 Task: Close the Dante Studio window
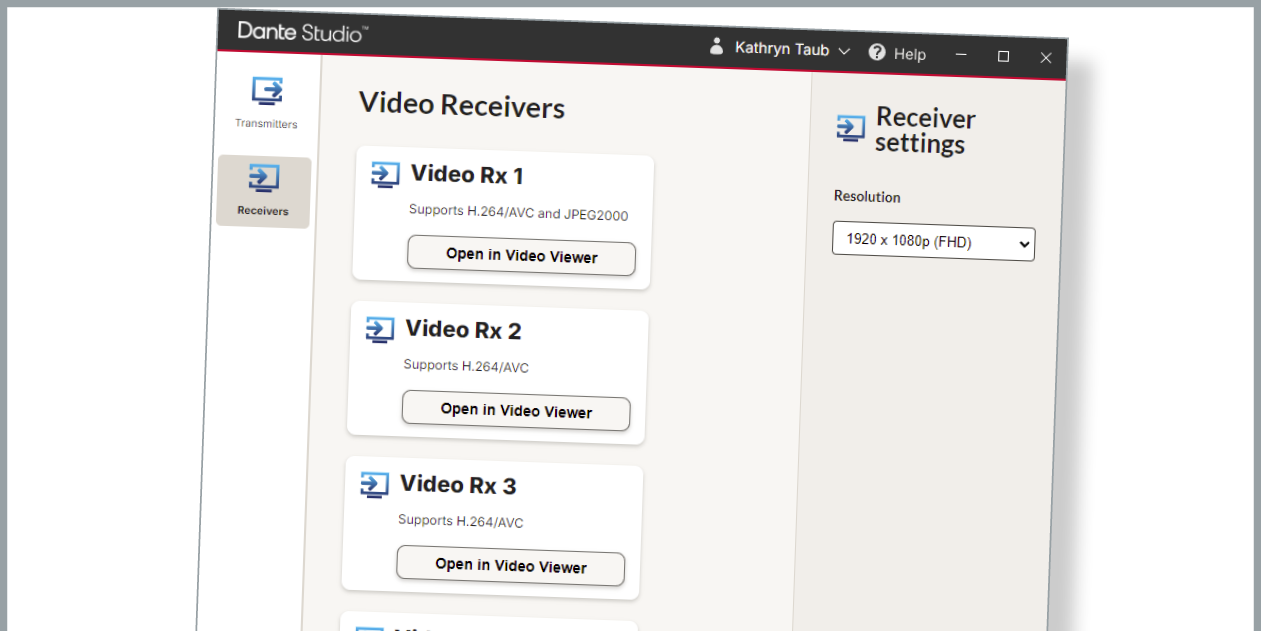(1046, 58)
